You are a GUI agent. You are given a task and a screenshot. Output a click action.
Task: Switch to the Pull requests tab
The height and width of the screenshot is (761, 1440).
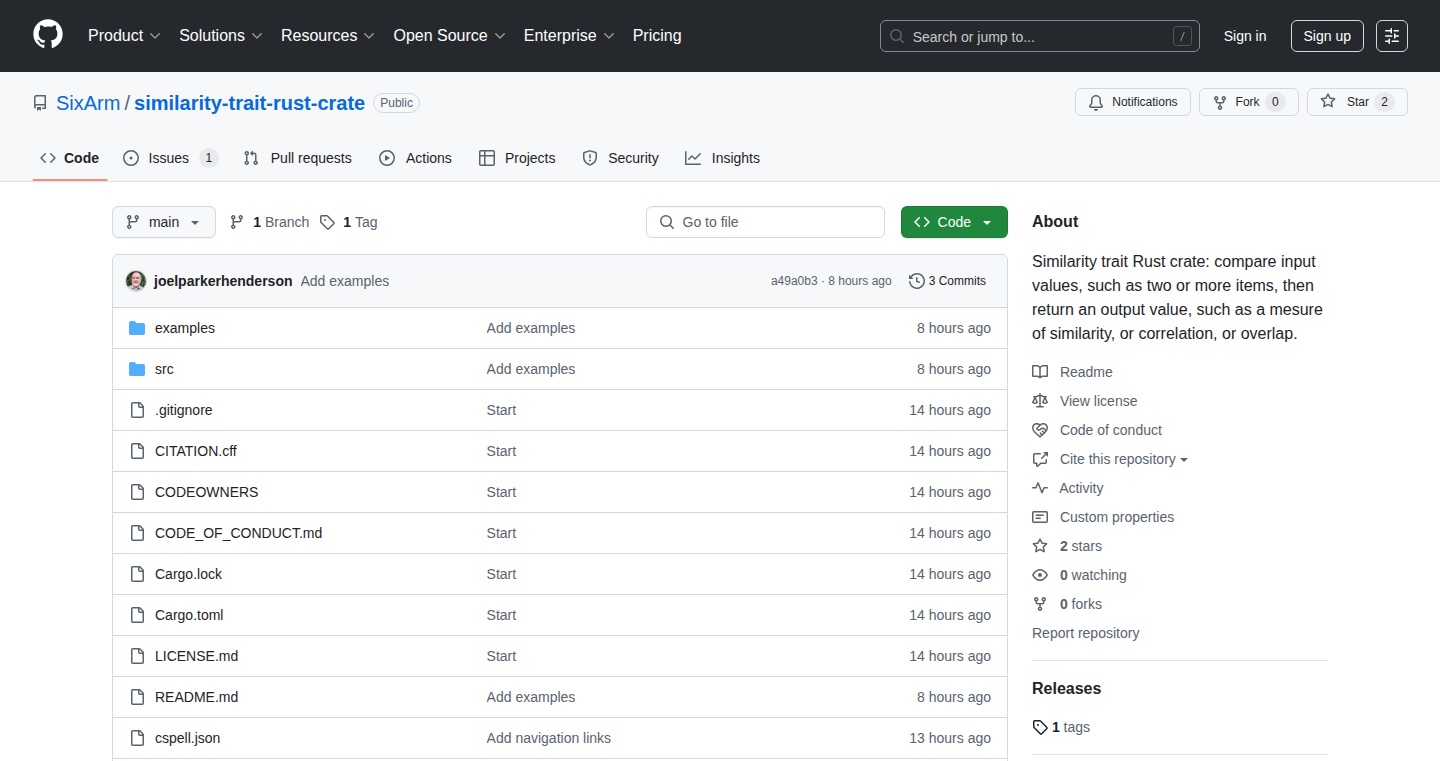click(x=298, y=158)
